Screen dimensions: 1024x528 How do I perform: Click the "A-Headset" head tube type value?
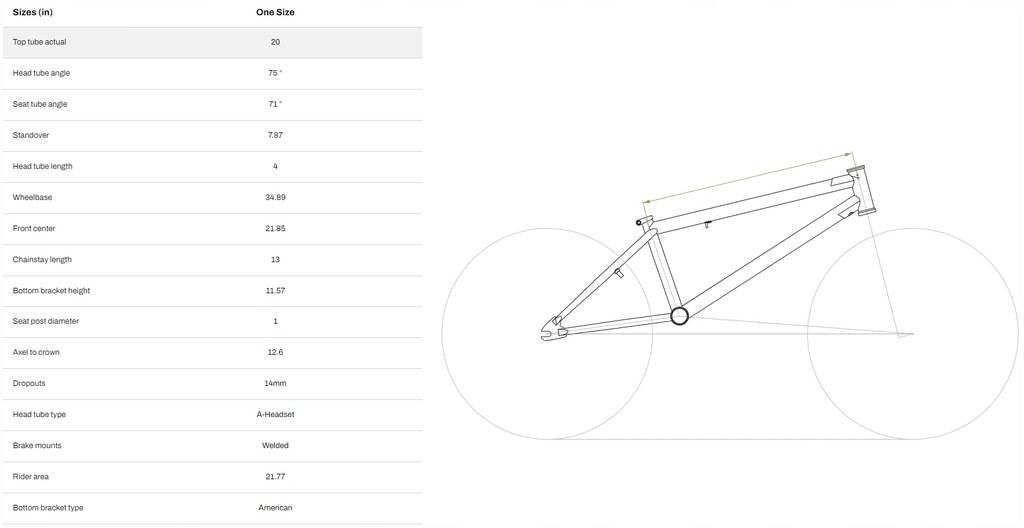coord(275,414)
